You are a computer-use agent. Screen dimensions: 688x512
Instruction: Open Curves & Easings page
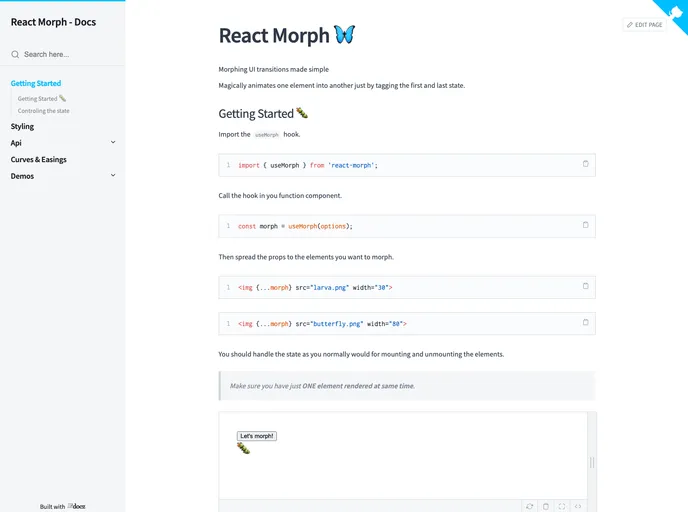39,159
